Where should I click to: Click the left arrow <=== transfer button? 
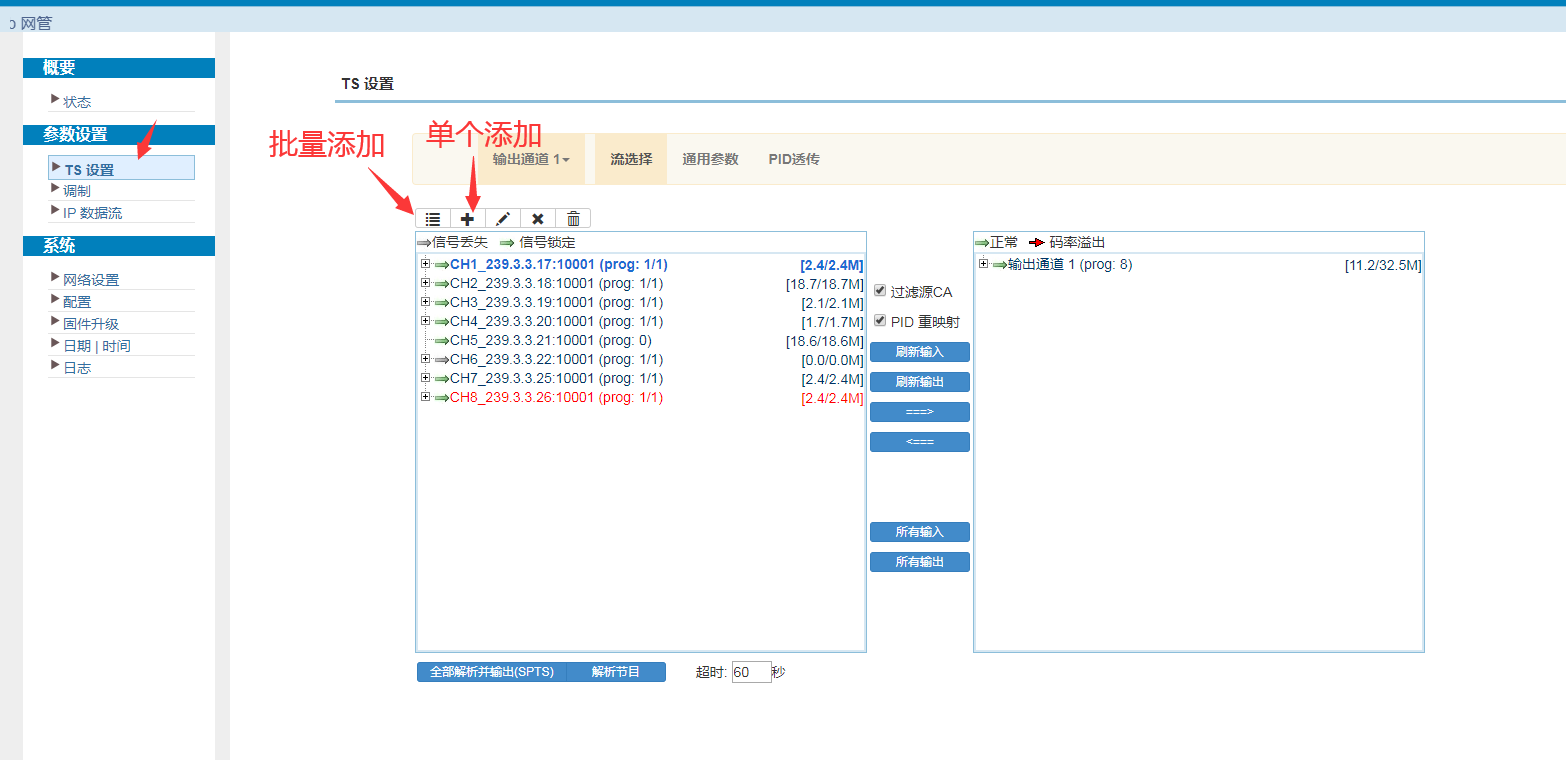(919, 442)
